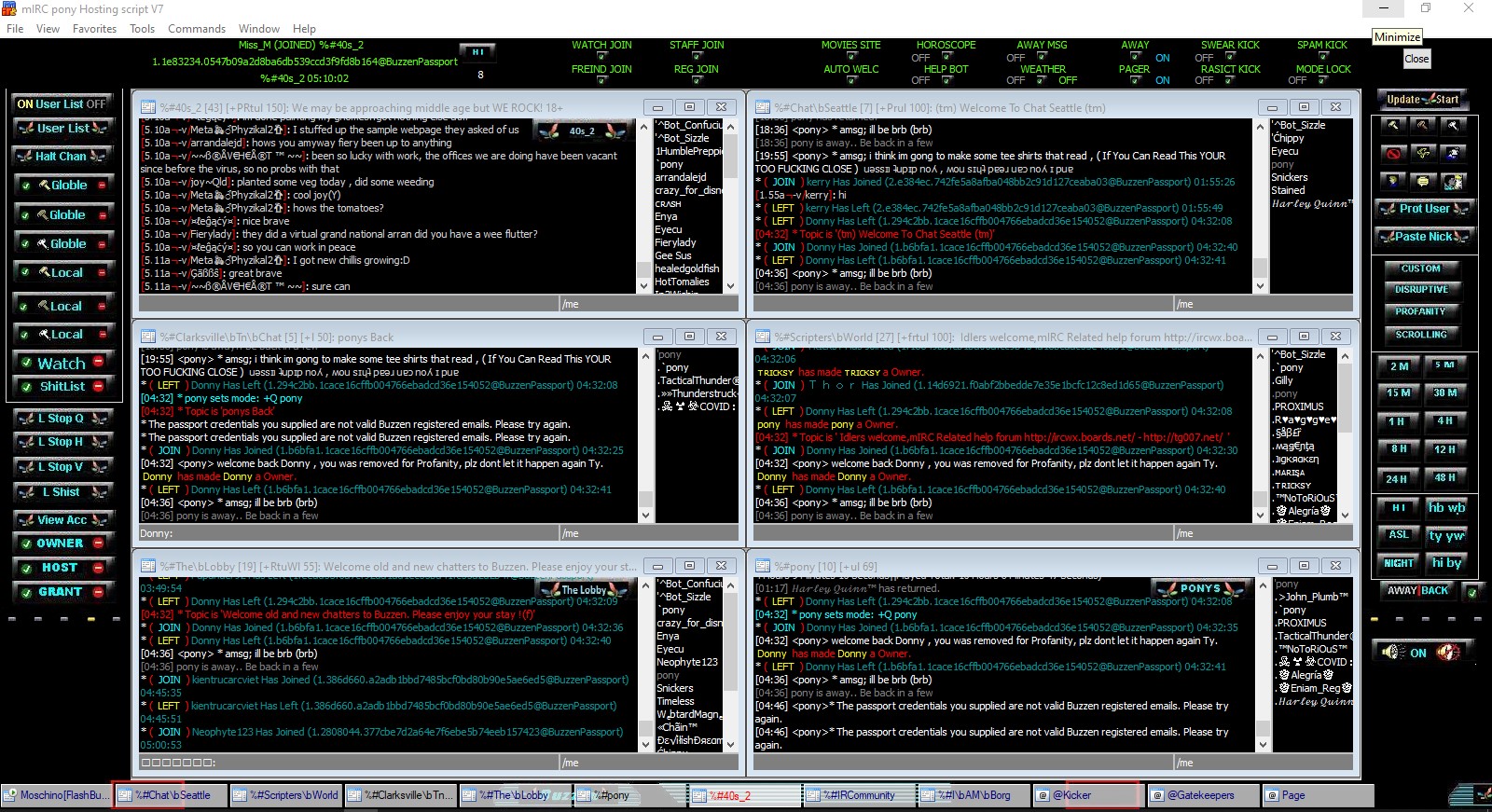Click the DISRUPTIVE kick button
1492x812 pixels.
pos(1421,290)
